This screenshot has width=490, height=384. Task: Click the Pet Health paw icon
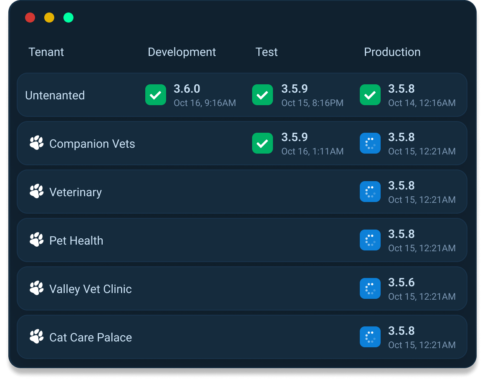[36, 240]
